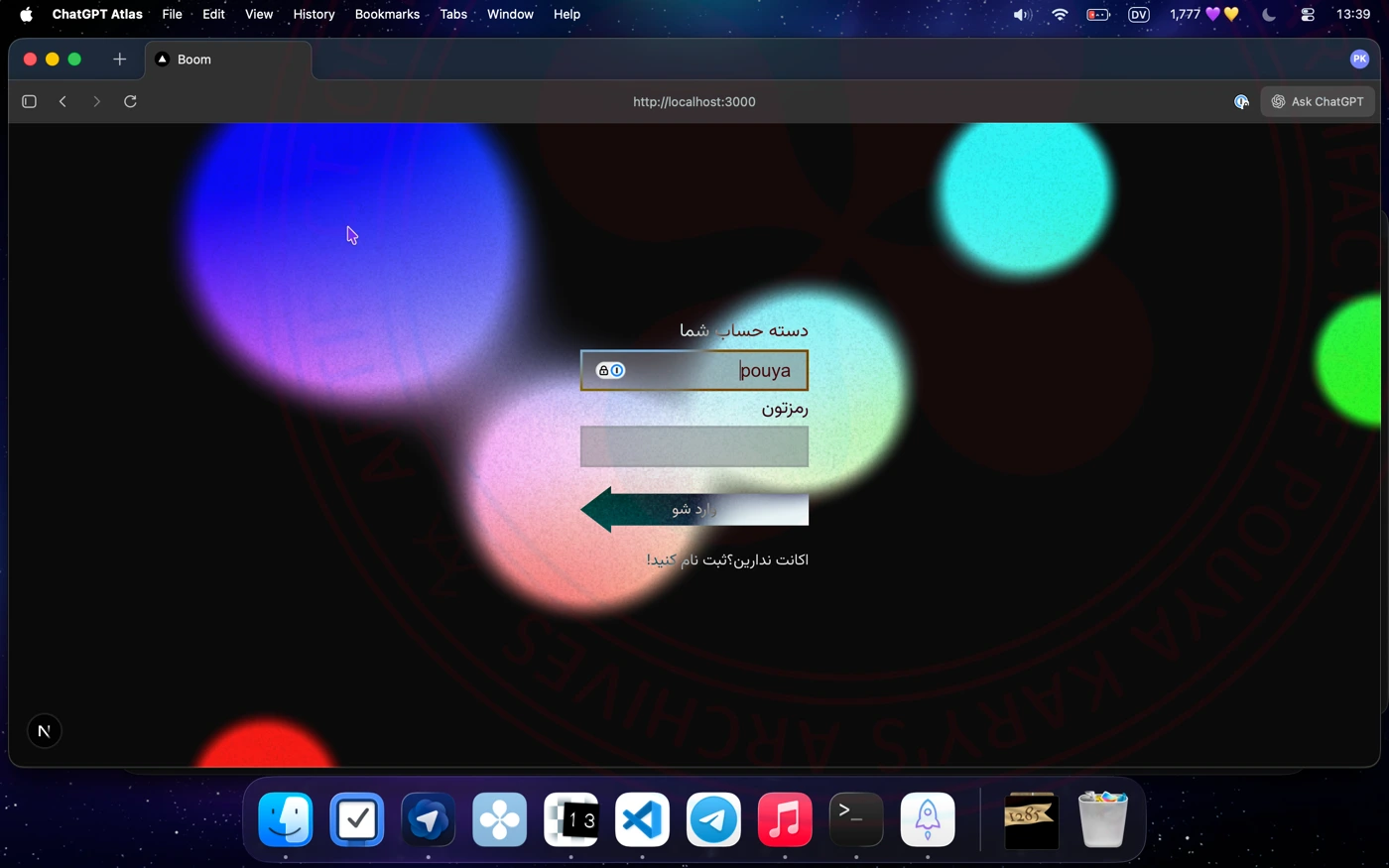Open the volume control menu
Screen dimensions: 1389x868
click(1022, 15)
